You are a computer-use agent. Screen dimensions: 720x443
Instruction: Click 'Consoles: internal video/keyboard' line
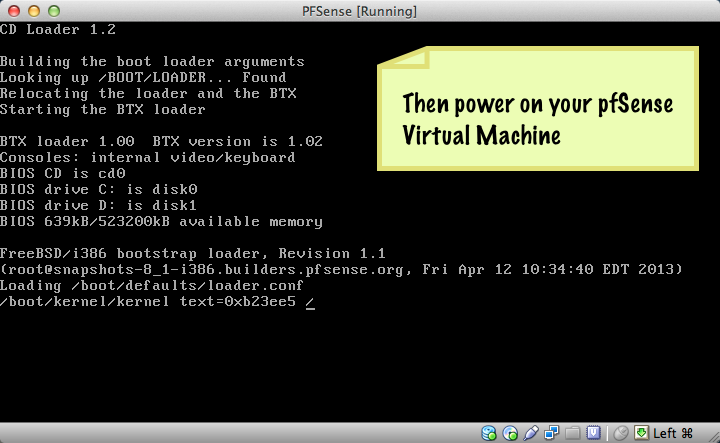[x=147, y=157]
